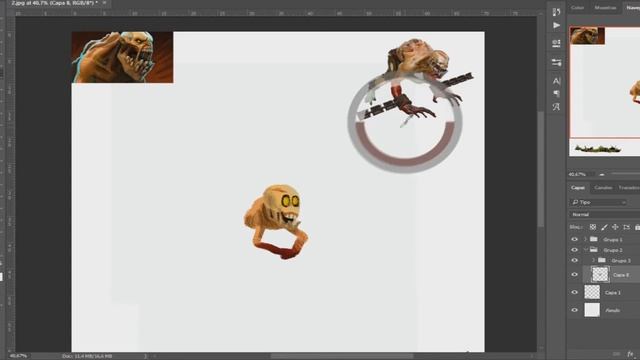This screenshot has height=360, width=640.
Task: Click the link layers icon beside fx
Action: pos(617,354)
